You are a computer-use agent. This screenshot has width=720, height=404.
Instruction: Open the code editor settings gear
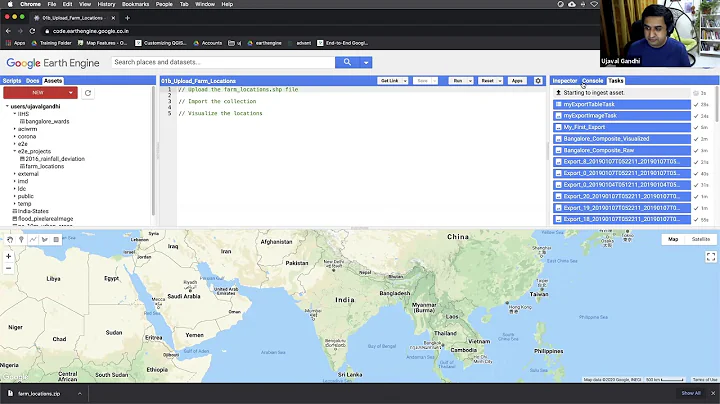538,81
